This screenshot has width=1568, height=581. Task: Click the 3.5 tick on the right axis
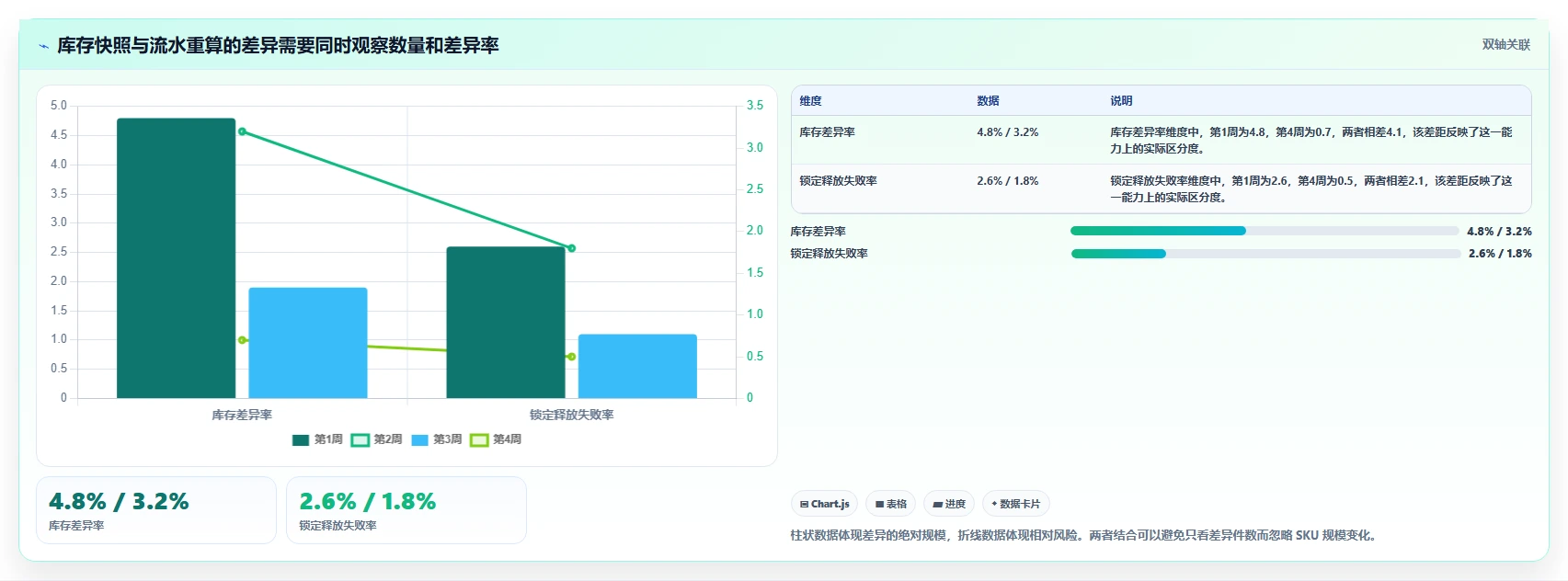tap(755, 106)
